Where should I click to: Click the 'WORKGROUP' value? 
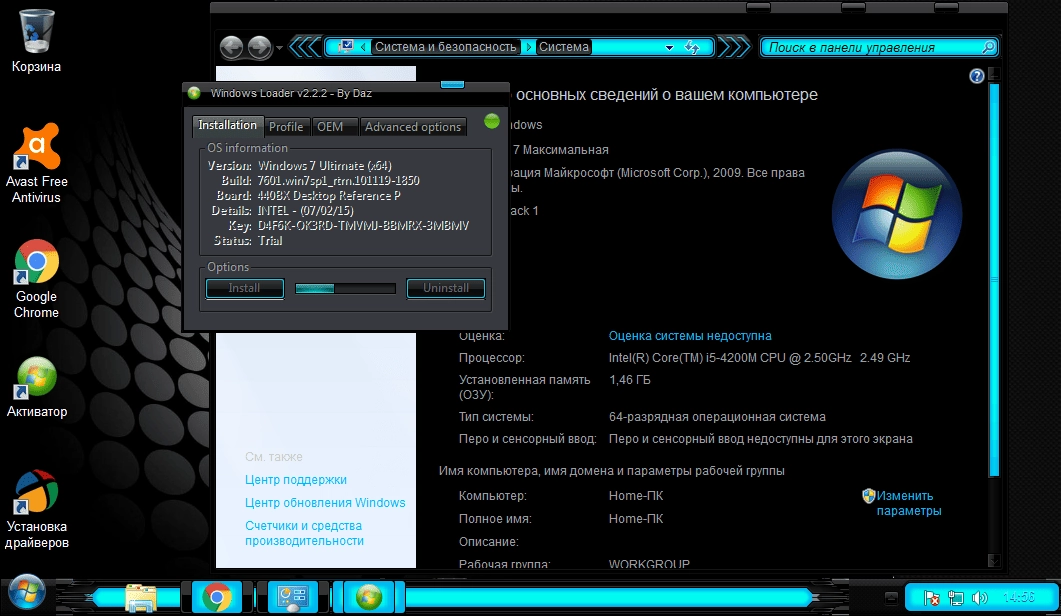pyautogui.click(x=649, y=564)
